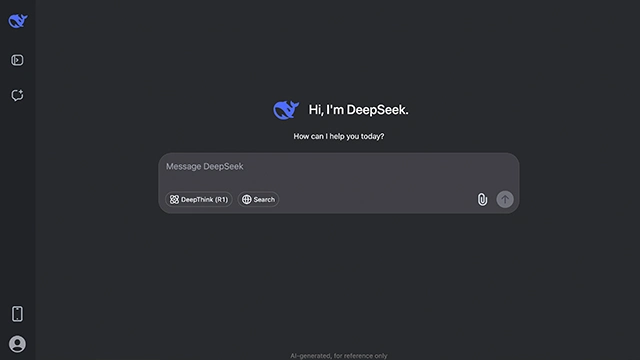The width and height of the screenshot is (640, 360).
Task: Click the DeepSeek whale logo in sidebar
Action: 18,21
